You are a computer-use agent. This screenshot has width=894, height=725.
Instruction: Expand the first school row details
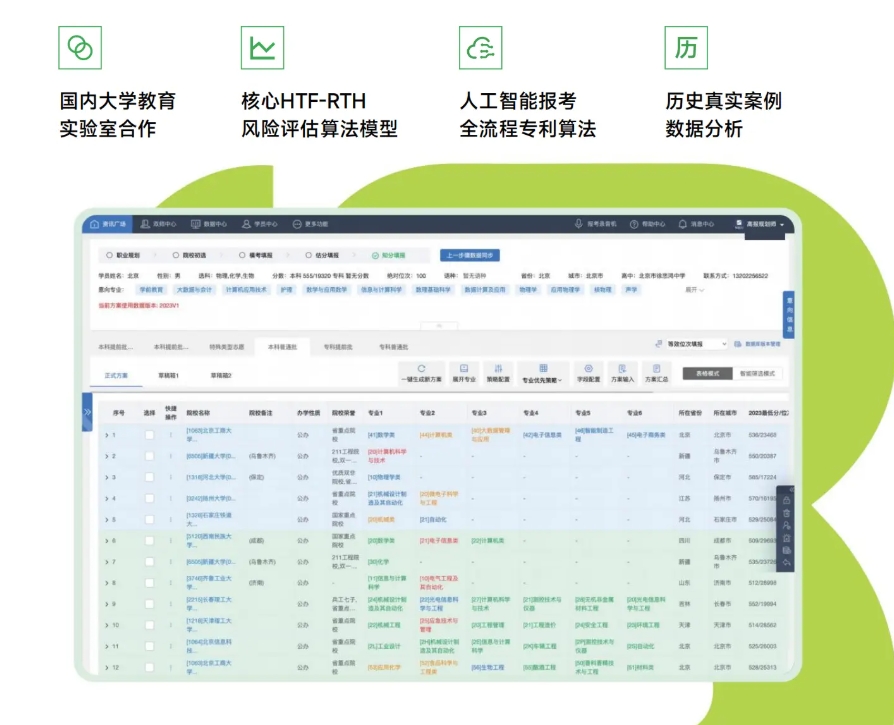coord(106,432)
